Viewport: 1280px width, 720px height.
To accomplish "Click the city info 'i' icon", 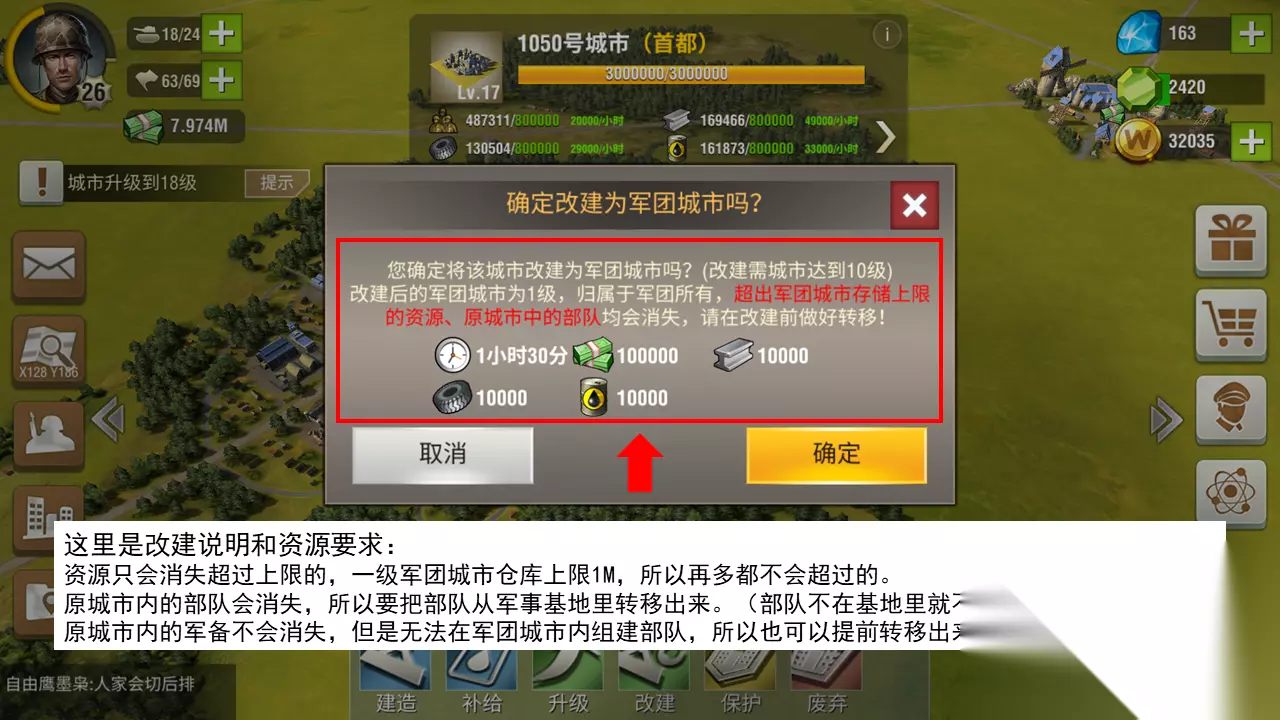I will click(x=886, y=35).
